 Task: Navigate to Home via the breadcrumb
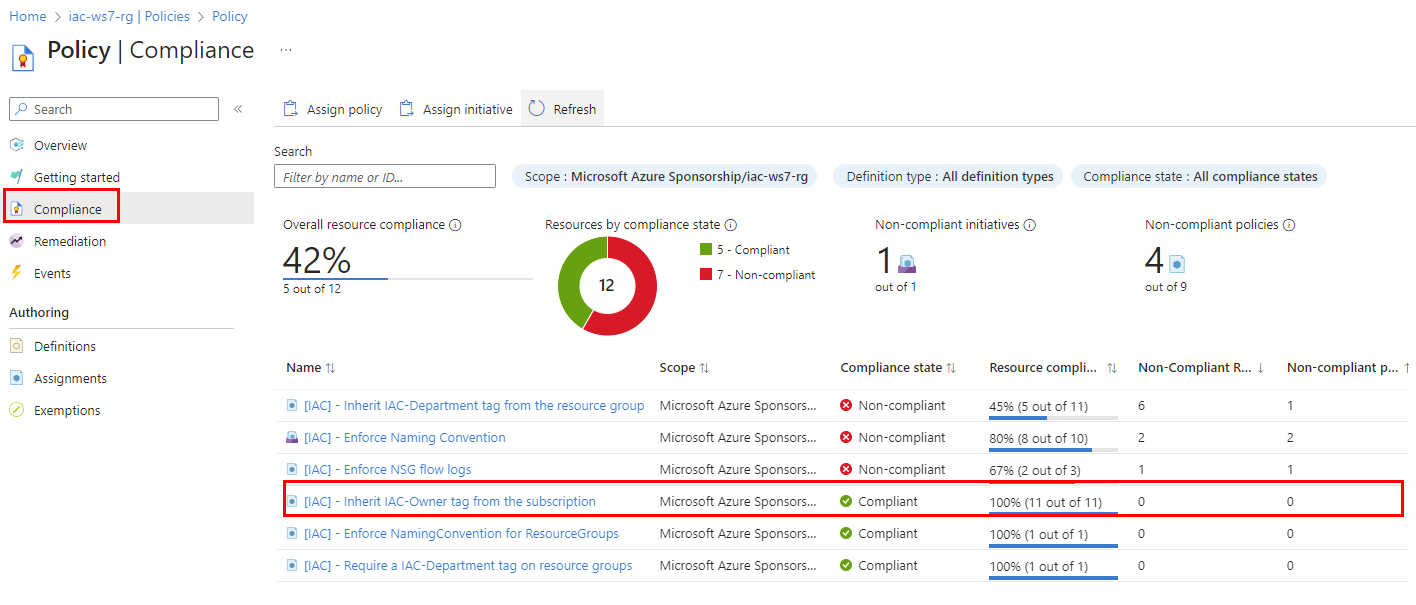pos(27,16)
